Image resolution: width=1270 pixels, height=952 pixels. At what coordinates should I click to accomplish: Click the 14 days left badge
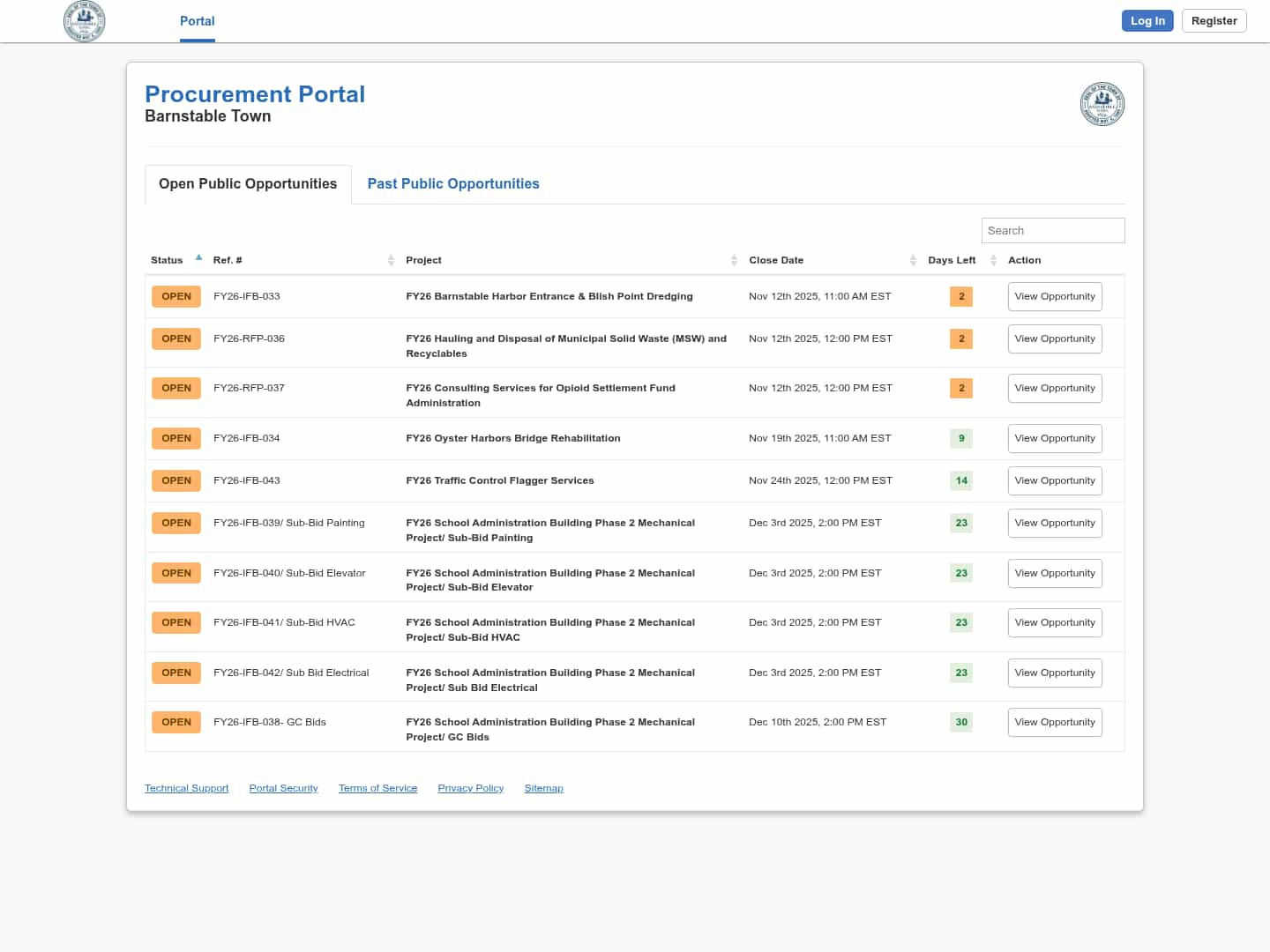tap(961, 480)
